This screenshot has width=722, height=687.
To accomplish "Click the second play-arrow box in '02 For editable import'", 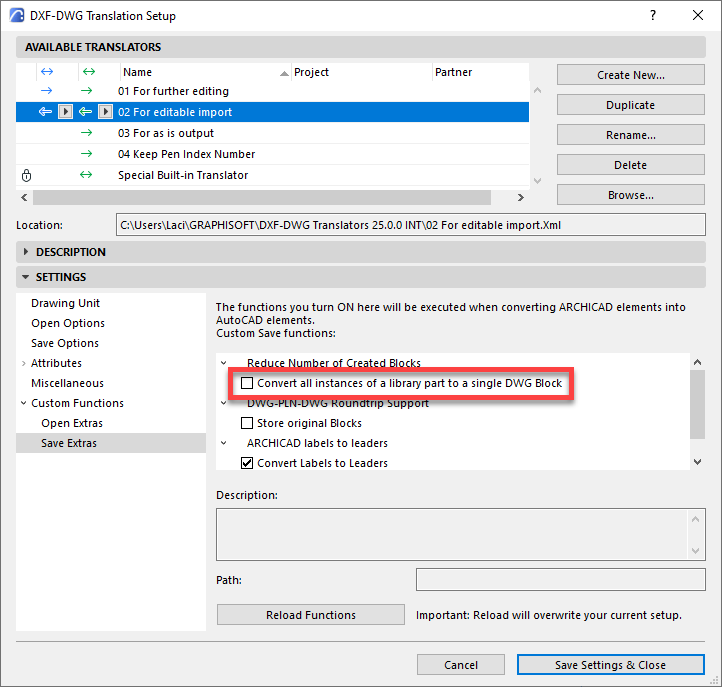I will 105,111.
